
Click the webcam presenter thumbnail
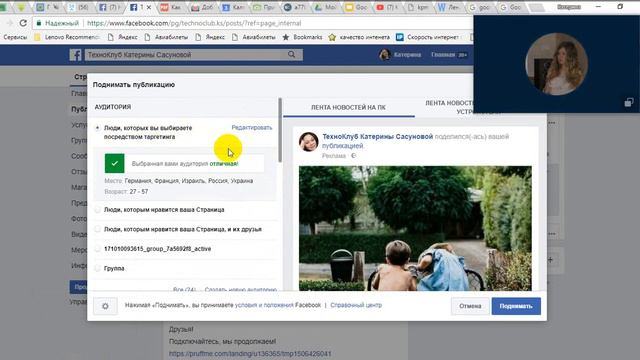[556, 64]
